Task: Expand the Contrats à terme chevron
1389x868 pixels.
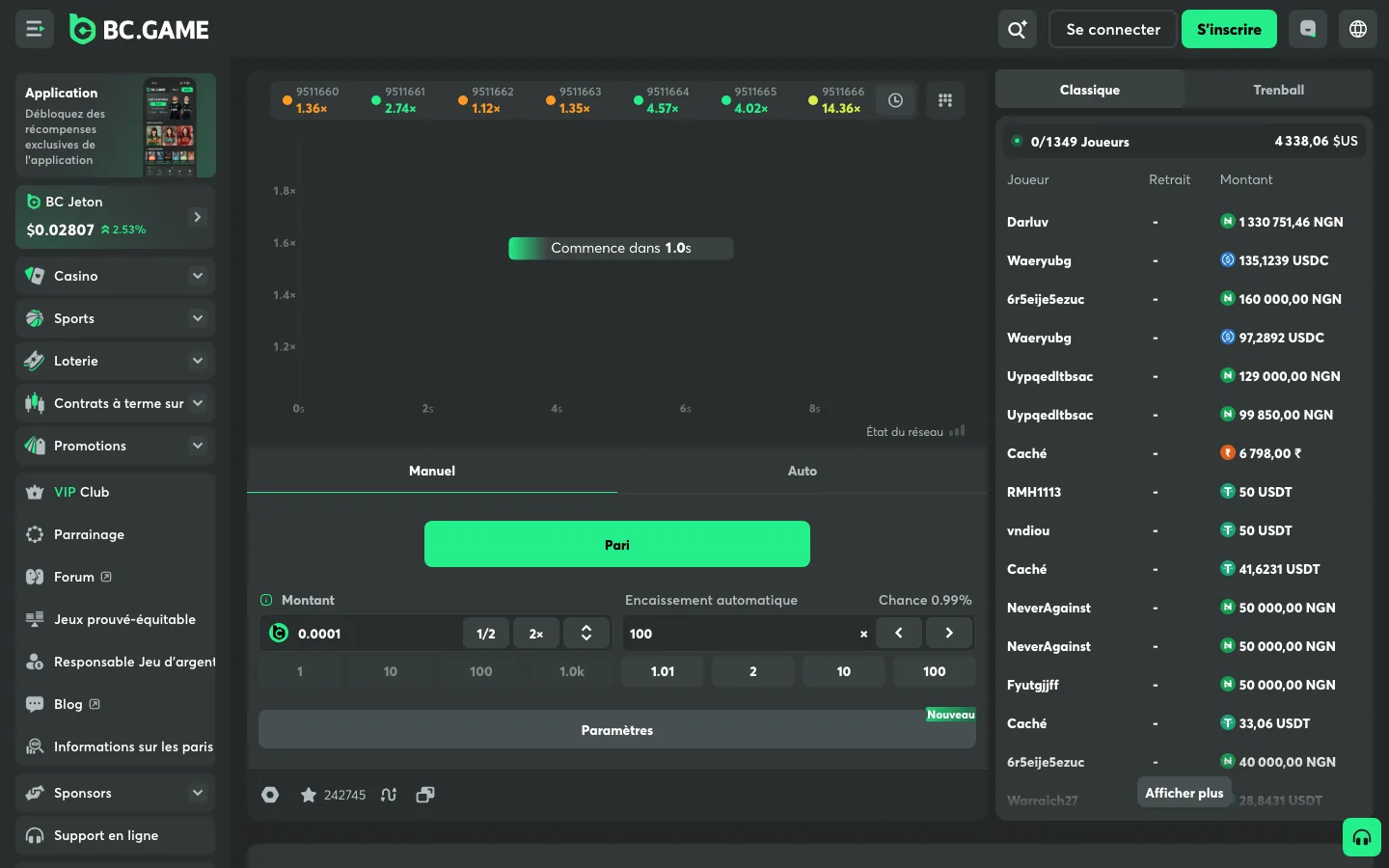Action: point(198,403)
